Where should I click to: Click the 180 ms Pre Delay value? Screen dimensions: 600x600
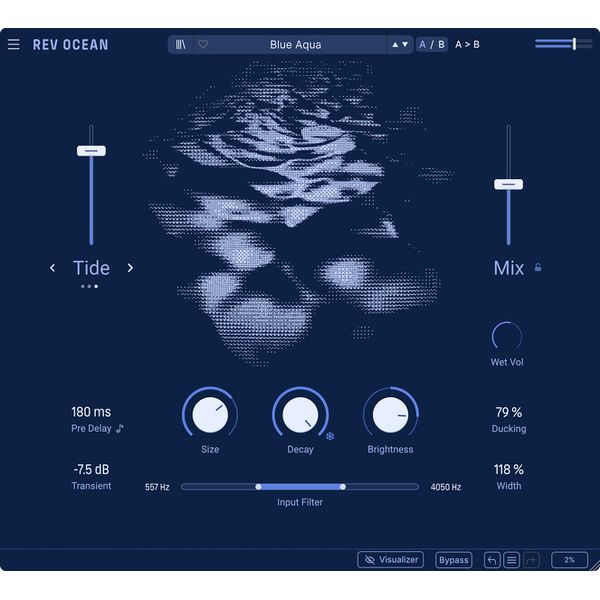click(91, 412)
